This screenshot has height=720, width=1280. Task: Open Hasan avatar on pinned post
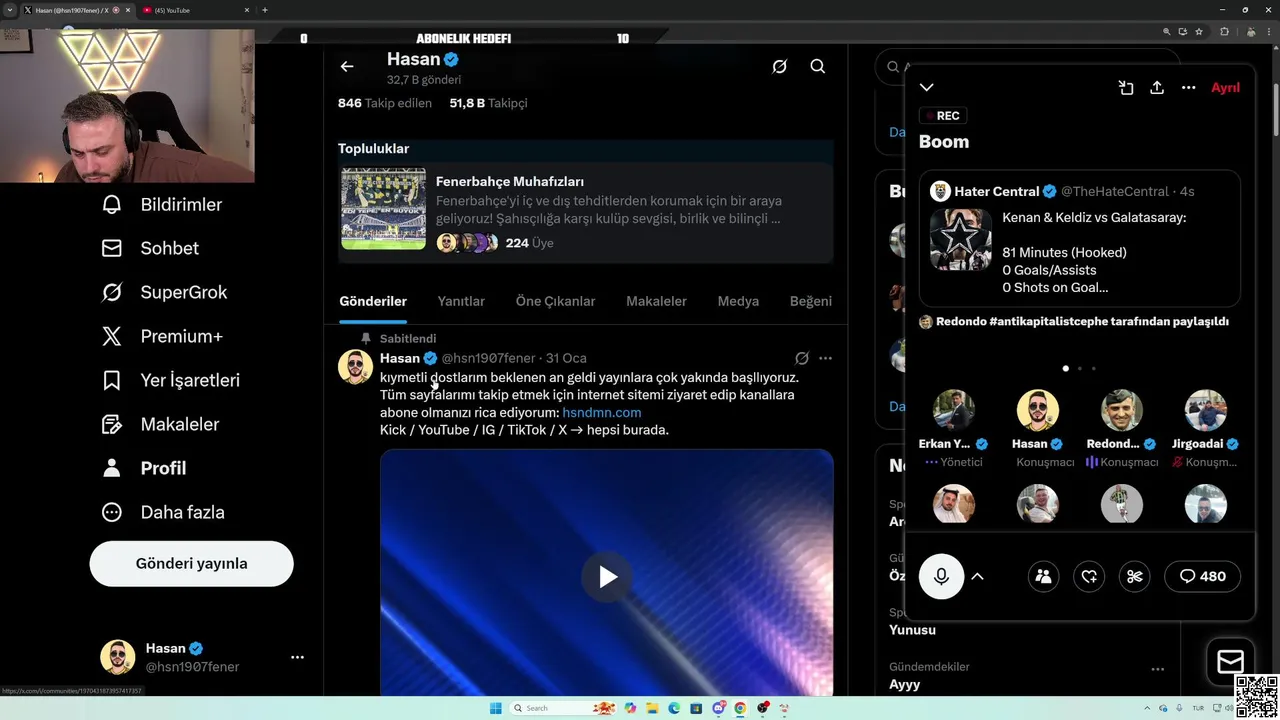click(355, 367)
